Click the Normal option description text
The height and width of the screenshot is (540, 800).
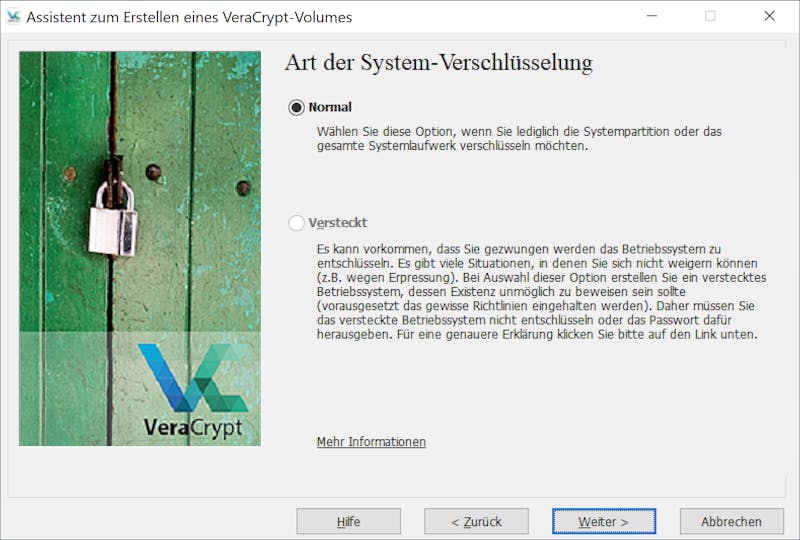(519, 138)
